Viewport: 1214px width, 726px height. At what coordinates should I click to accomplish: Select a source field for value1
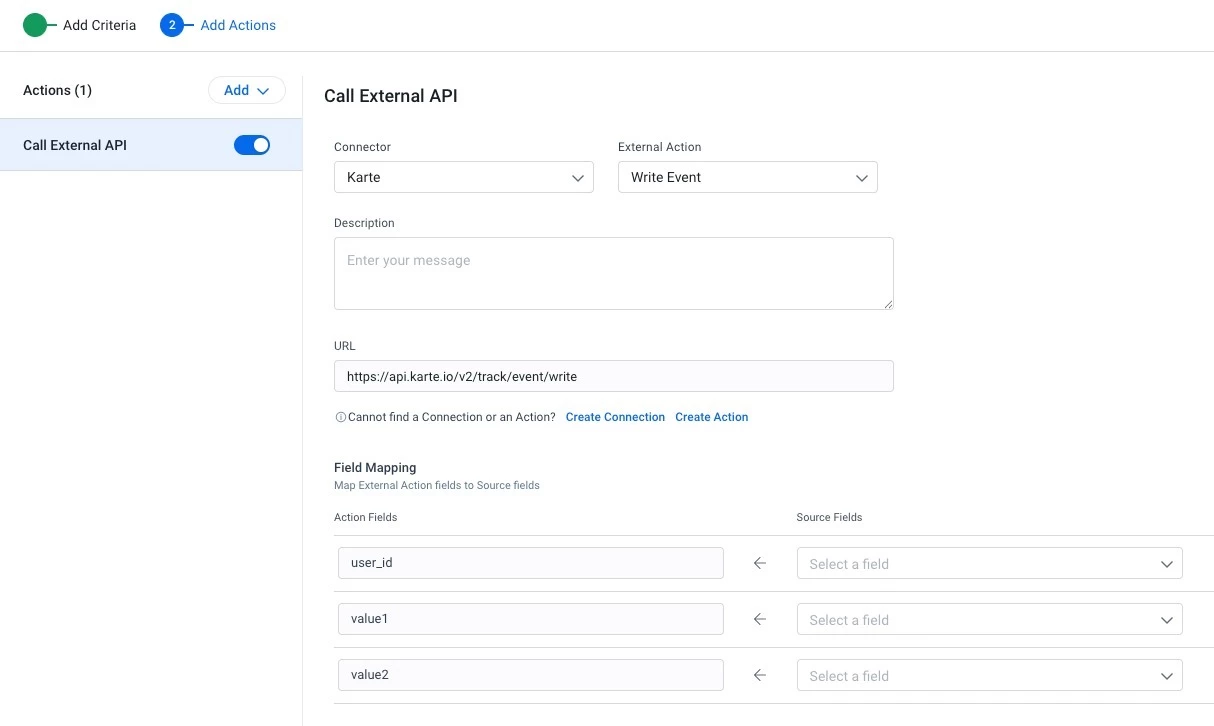tap(989, 620)
